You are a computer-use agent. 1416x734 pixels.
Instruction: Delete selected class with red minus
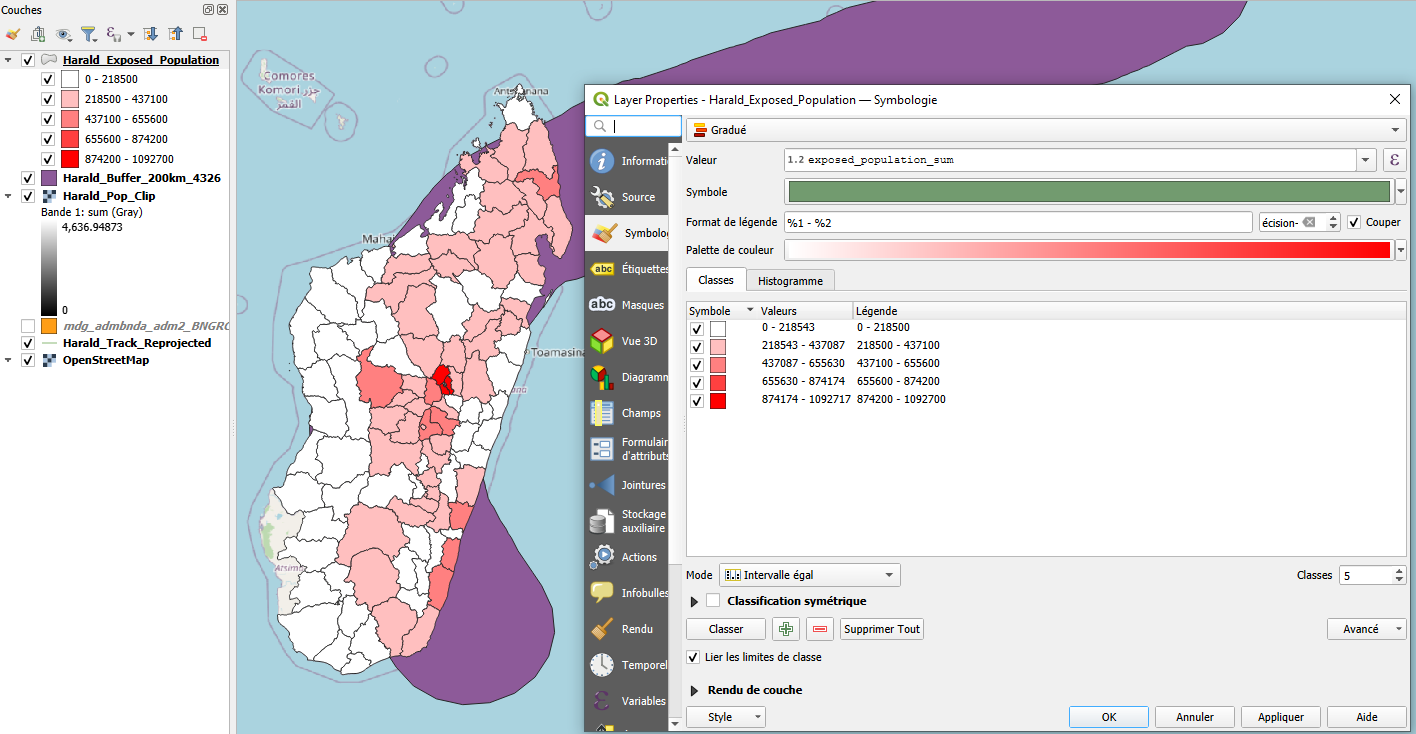[820, 629]
